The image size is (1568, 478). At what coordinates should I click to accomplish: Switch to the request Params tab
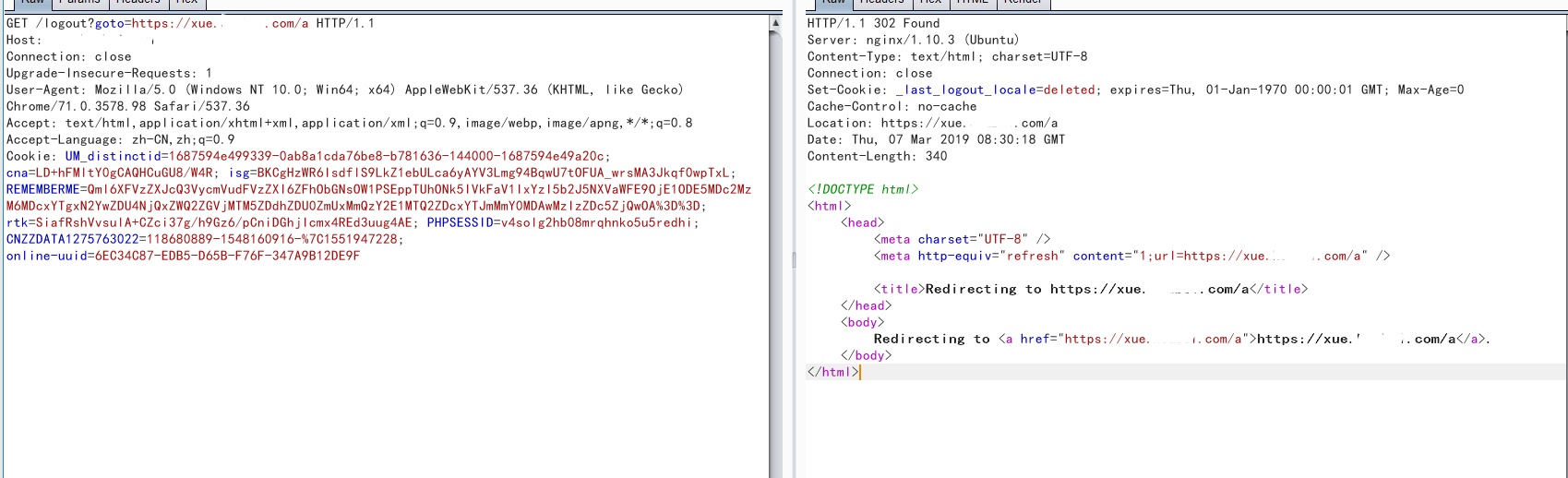point(79,3)
